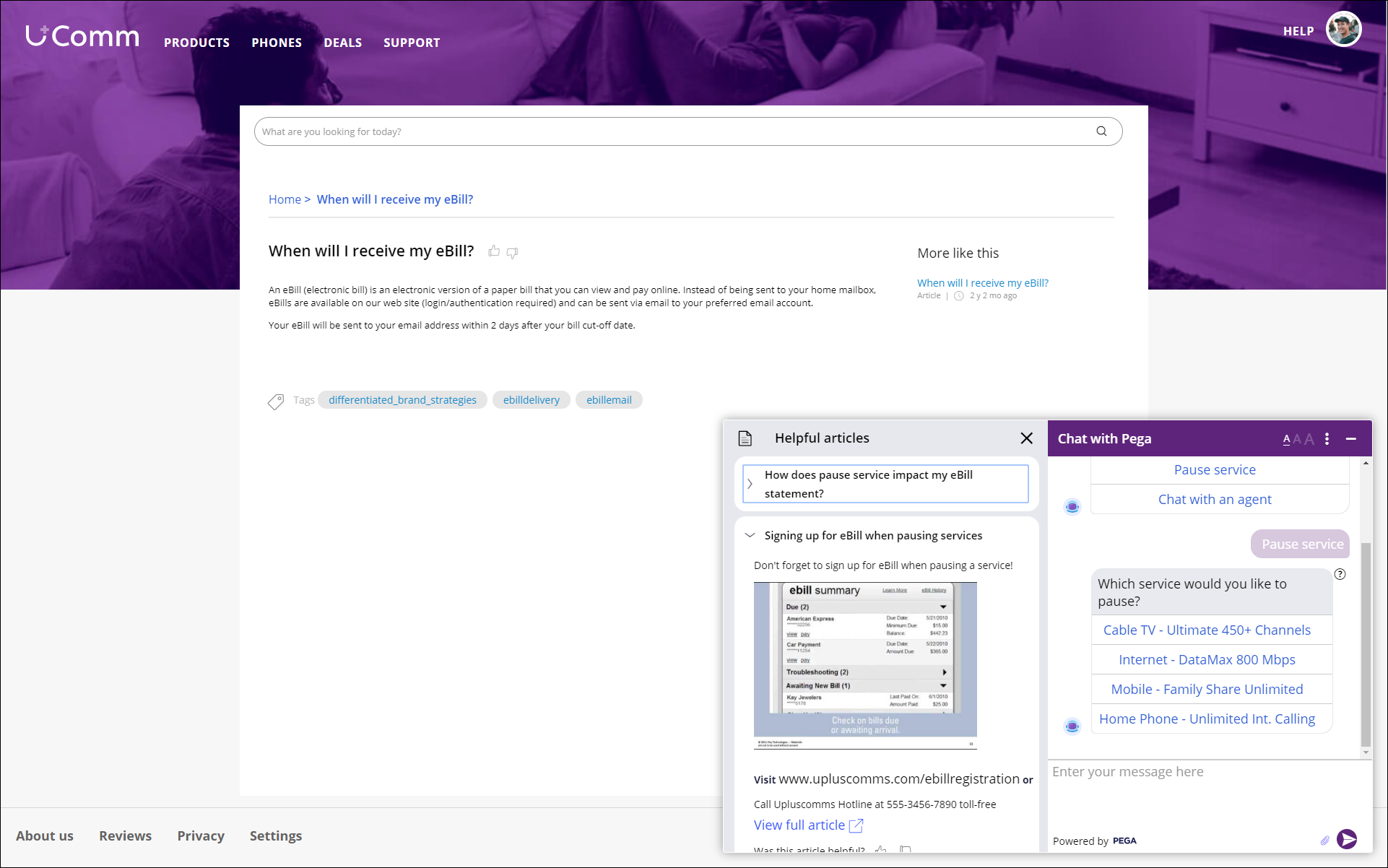Click the search magnifier icon
Viewport: 1388px width, 868px height.
[1101, 131]
